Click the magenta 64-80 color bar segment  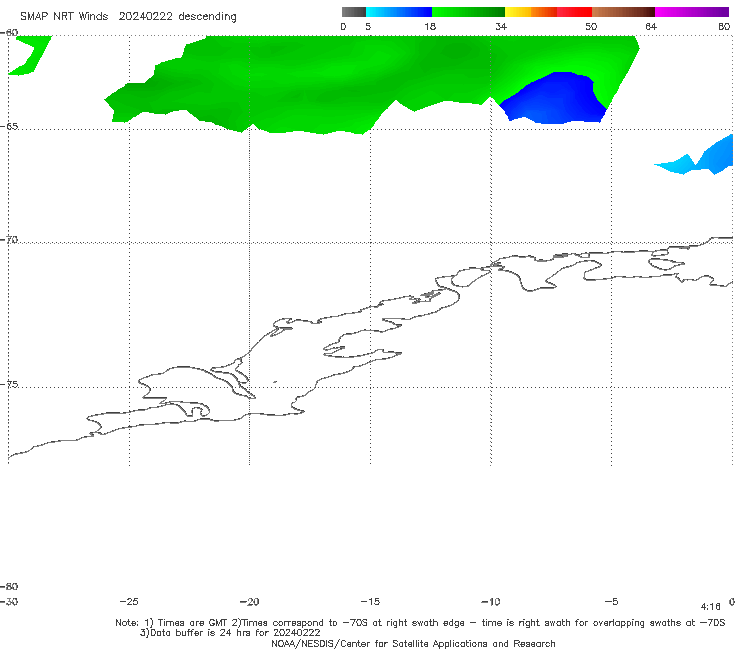[x=692, y=12]
